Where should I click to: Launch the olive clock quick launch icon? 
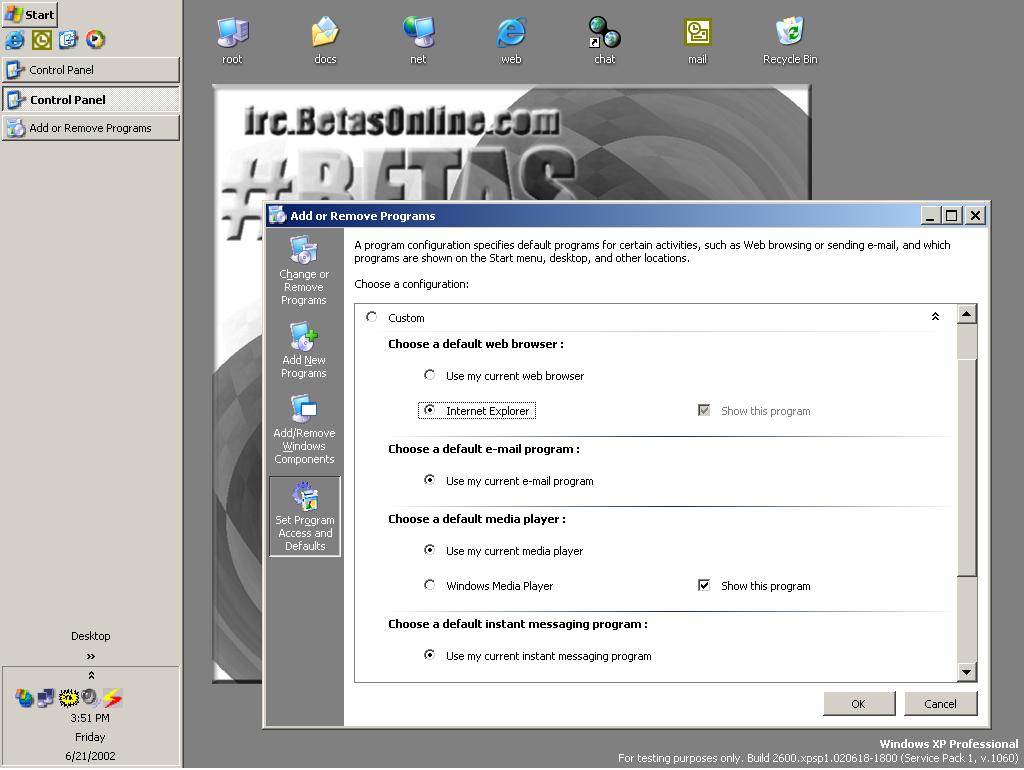pyautogui.click(x=42, y=40)
